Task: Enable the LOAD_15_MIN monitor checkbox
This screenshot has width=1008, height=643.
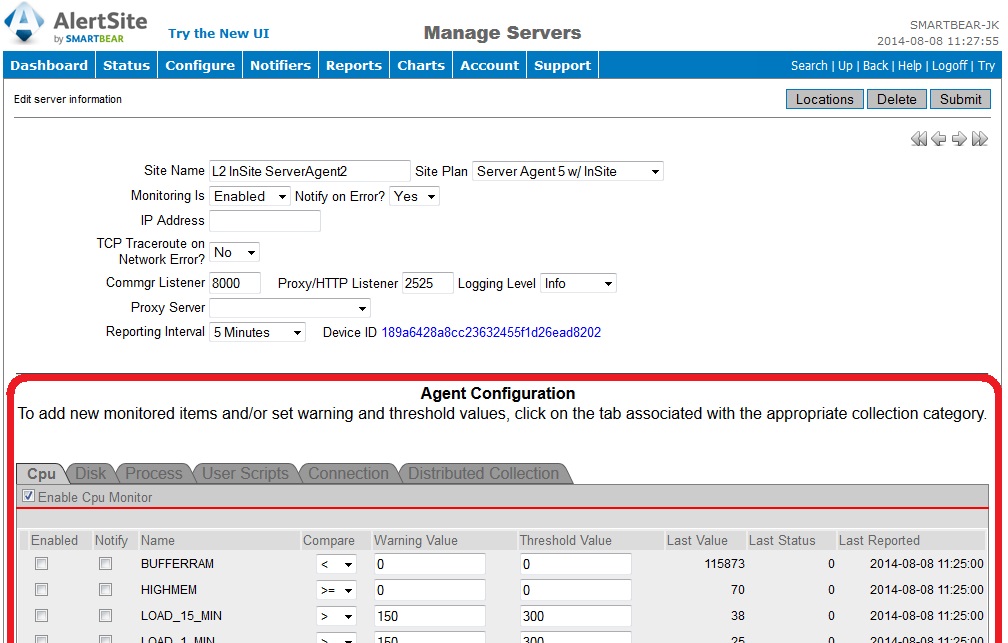Action: point(42,616)
